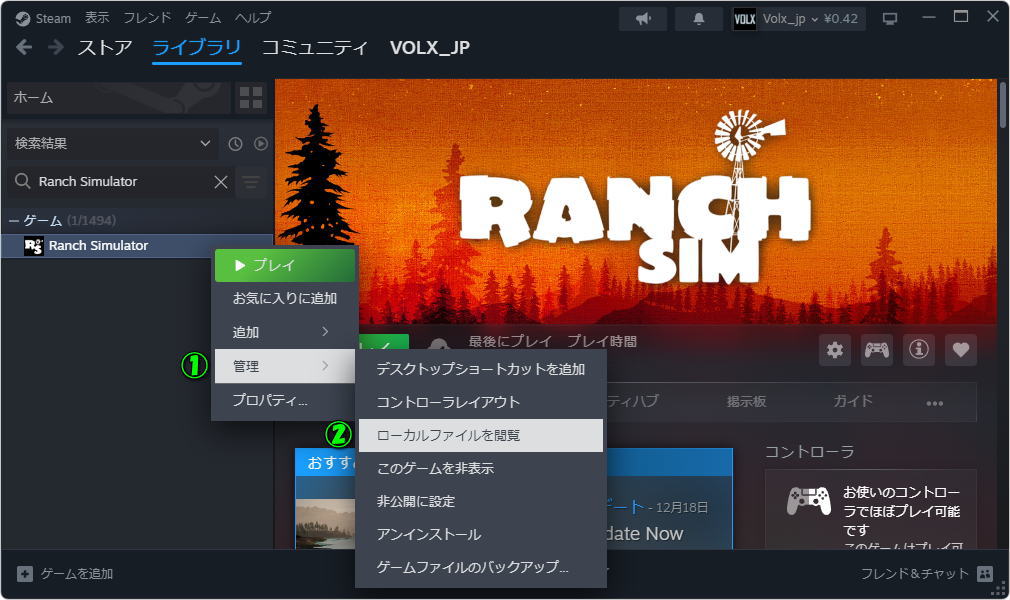The height and width of the screenshot is (600, 1010).
Task: Click the vertical scrollbar on the right
Action: [1003, 110]
